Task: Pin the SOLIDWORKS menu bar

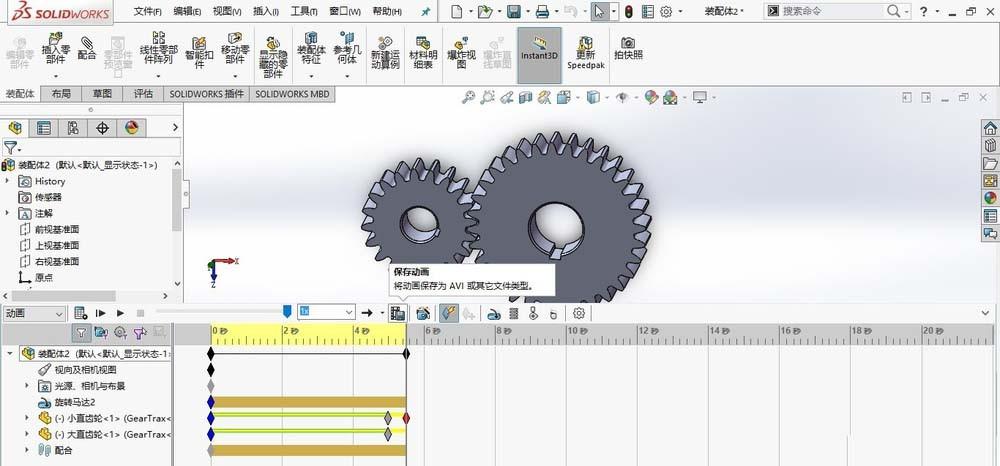Action: pyautogui.click(x=426, y=11)
